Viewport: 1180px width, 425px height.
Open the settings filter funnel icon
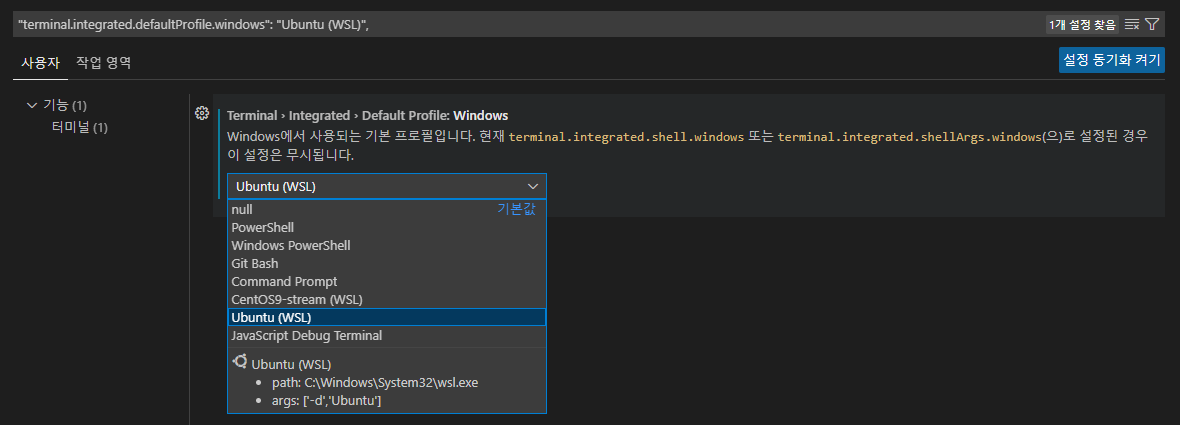click(x=1151, y=24)
